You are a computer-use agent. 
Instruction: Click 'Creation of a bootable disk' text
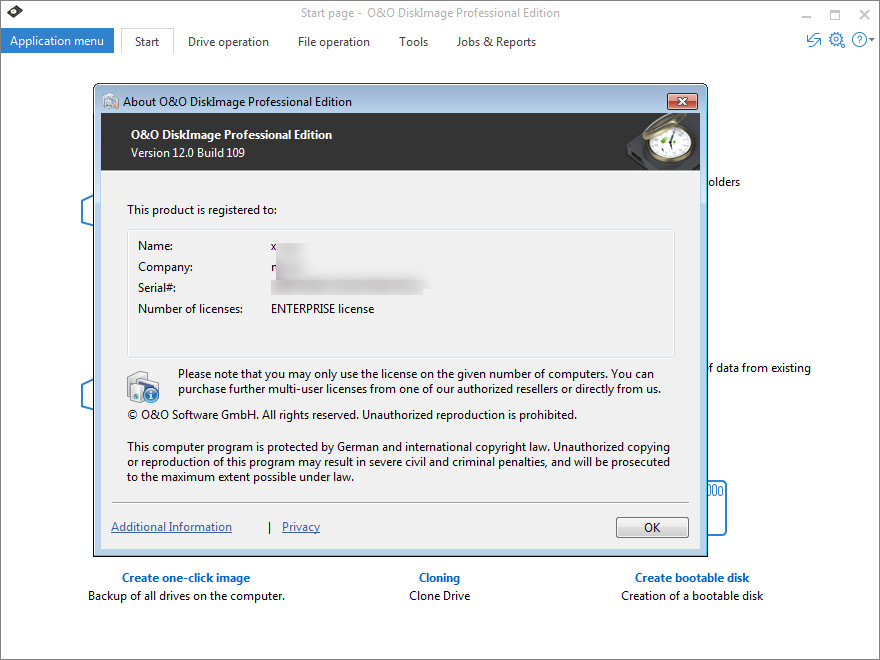(692, 595)
